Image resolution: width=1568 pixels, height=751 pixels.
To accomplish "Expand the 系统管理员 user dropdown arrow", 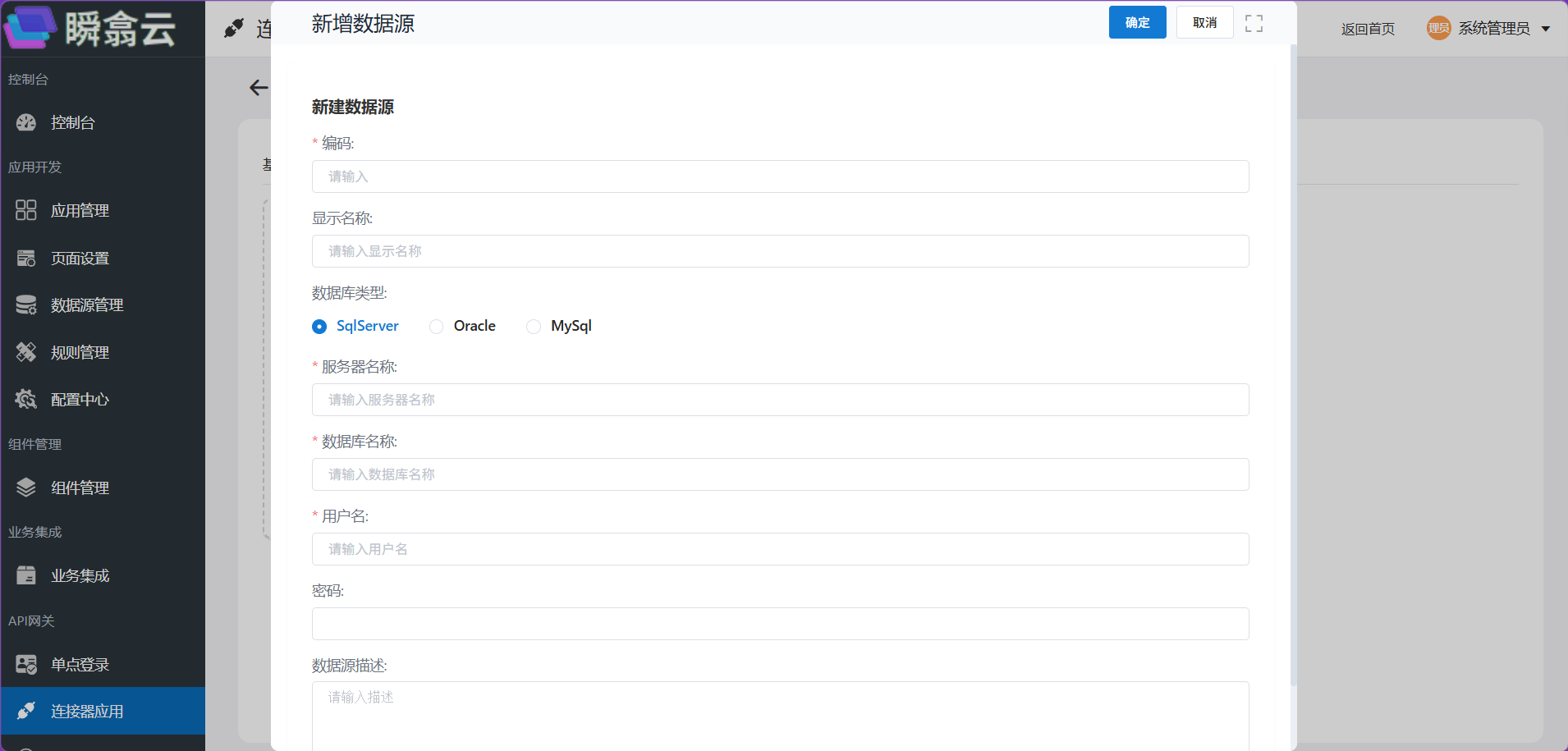I will (x=1546, y=29).
